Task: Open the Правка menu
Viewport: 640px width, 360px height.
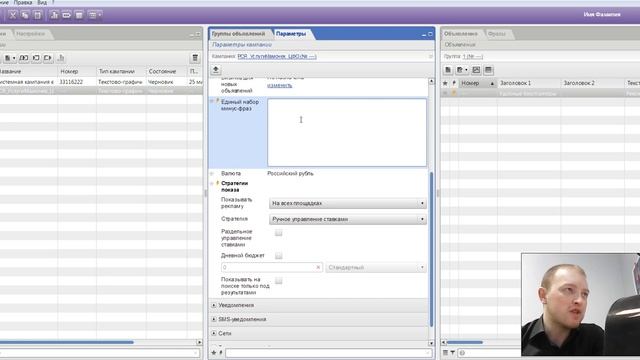Action: coord(23,2)
